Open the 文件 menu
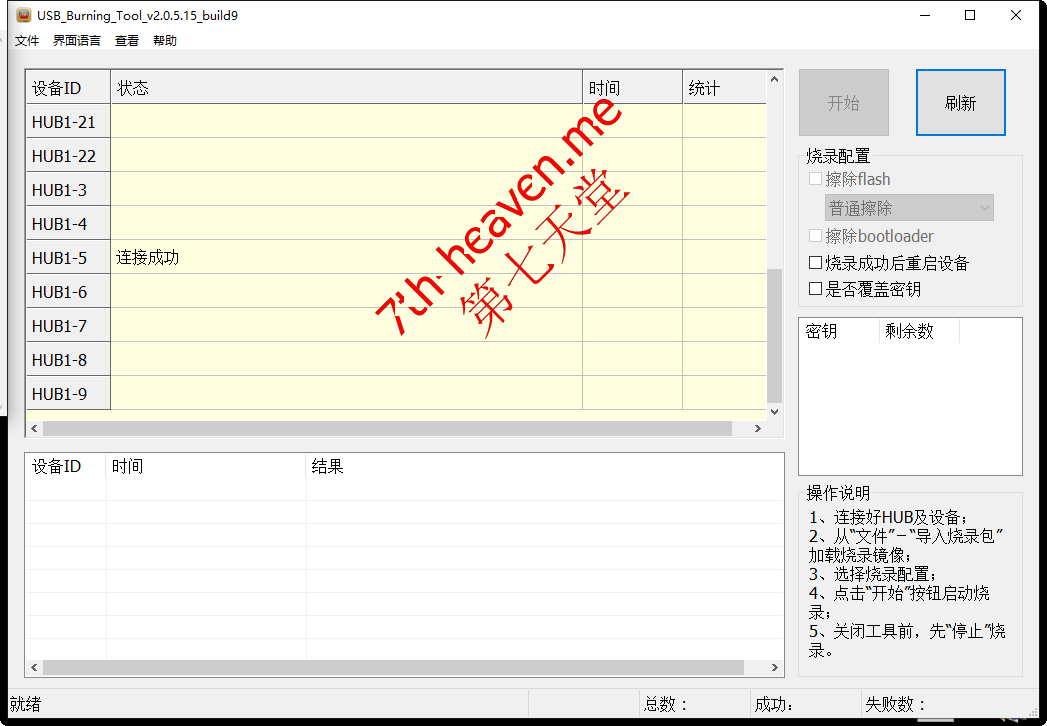This screenshot has width=1047, height=726. [26, 40]
